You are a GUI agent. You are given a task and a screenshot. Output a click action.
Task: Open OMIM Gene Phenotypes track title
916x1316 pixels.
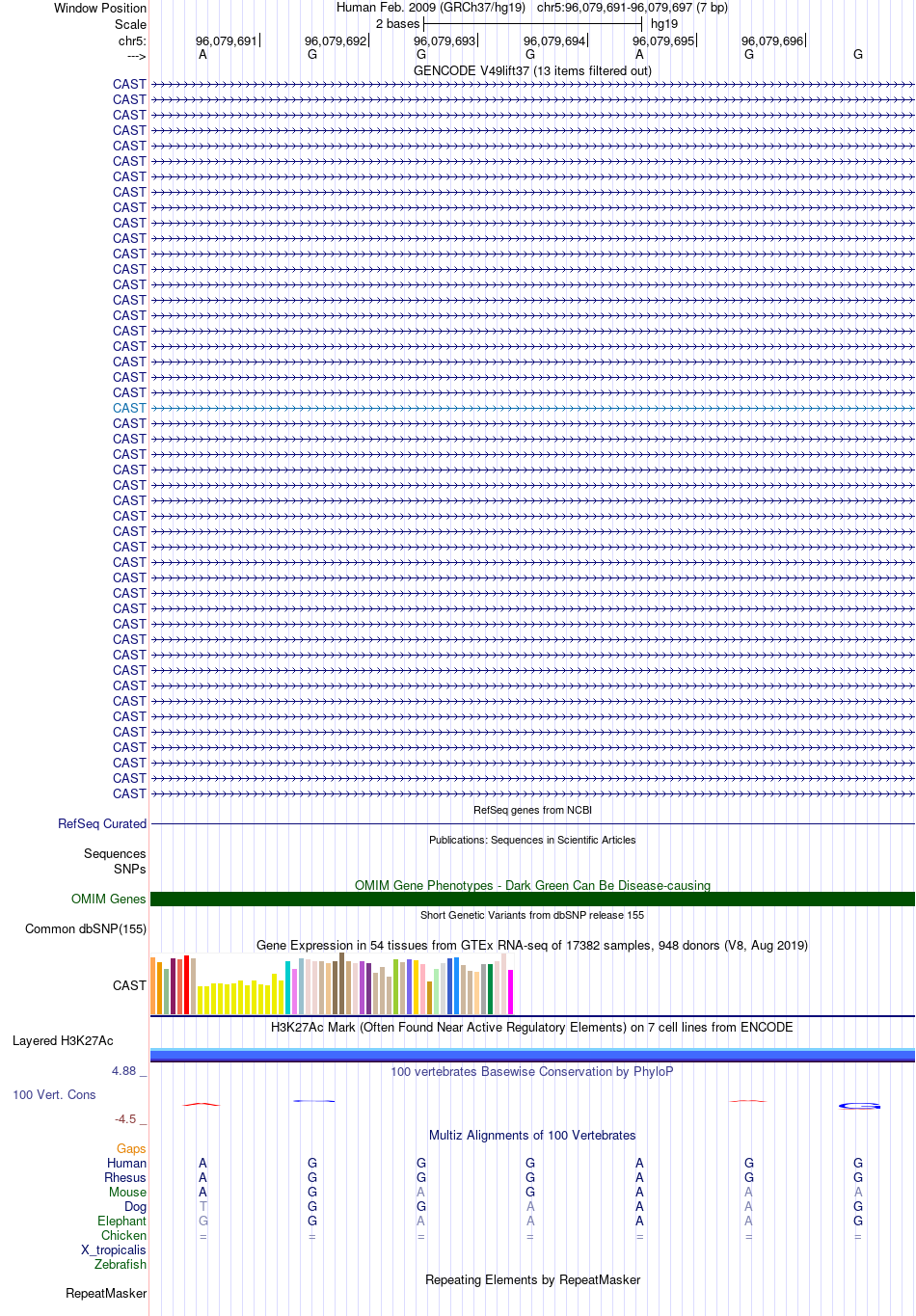point(532,885)
